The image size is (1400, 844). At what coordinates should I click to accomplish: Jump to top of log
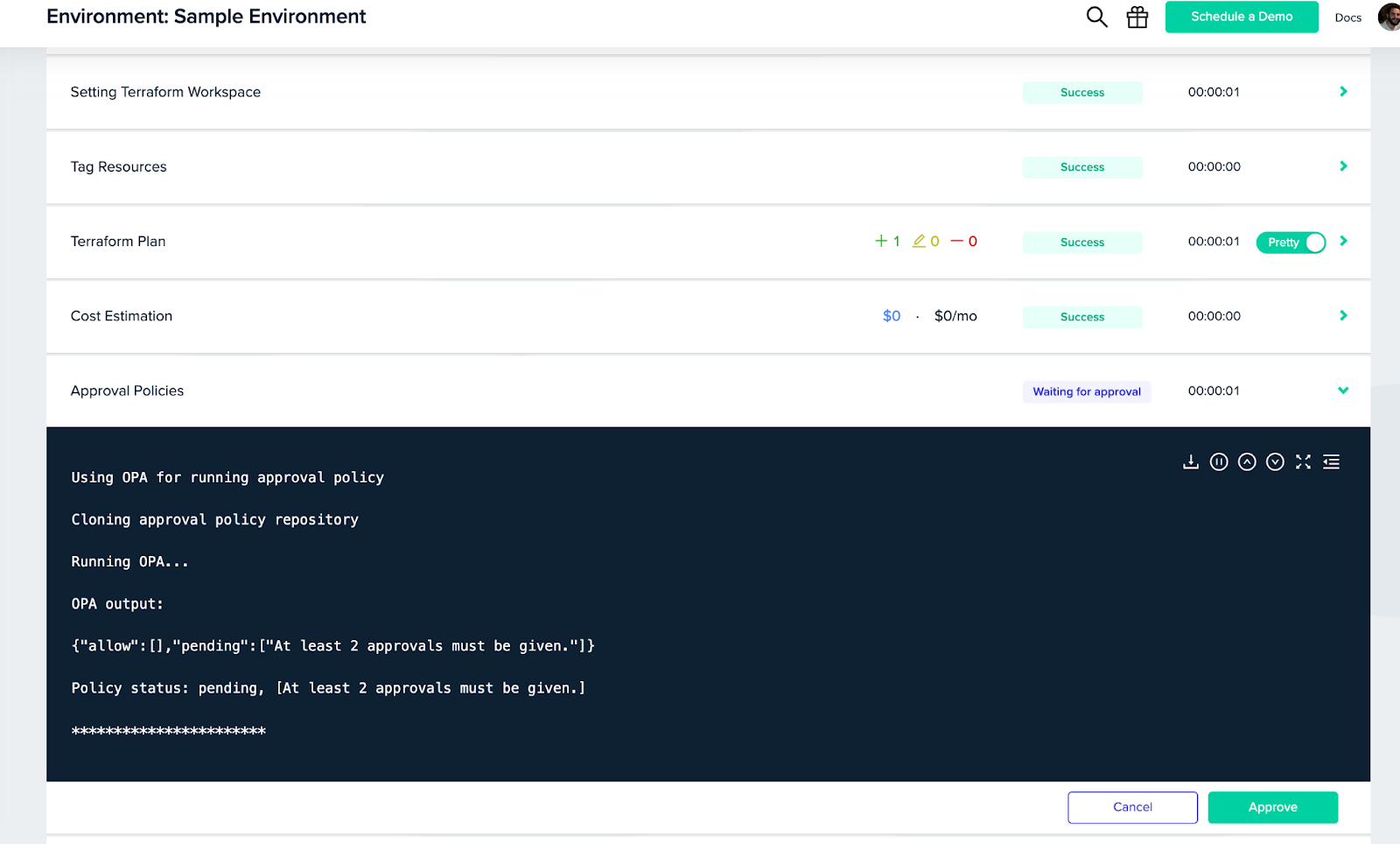click(x=1247, y=461)
